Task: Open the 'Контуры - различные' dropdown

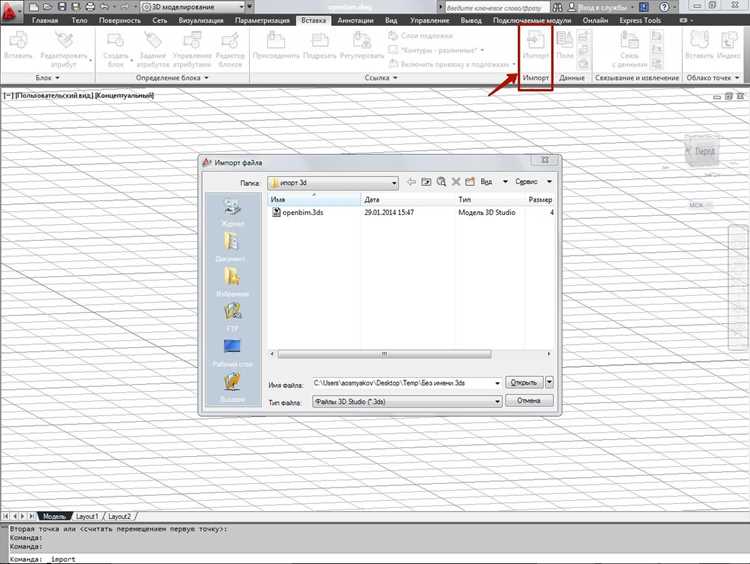Action: pos(438,50)
